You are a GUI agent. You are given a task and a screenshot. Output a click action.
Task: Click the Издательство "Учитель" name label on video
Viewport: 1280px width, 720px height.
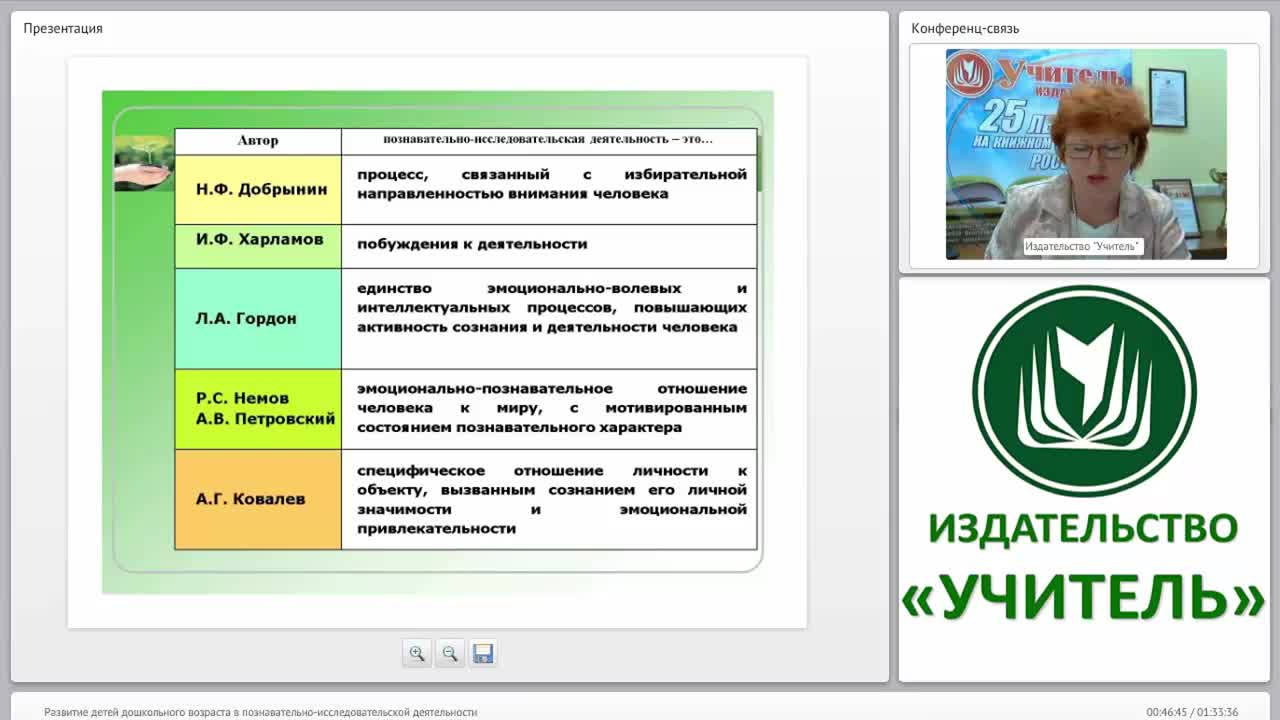(1083, 246)
